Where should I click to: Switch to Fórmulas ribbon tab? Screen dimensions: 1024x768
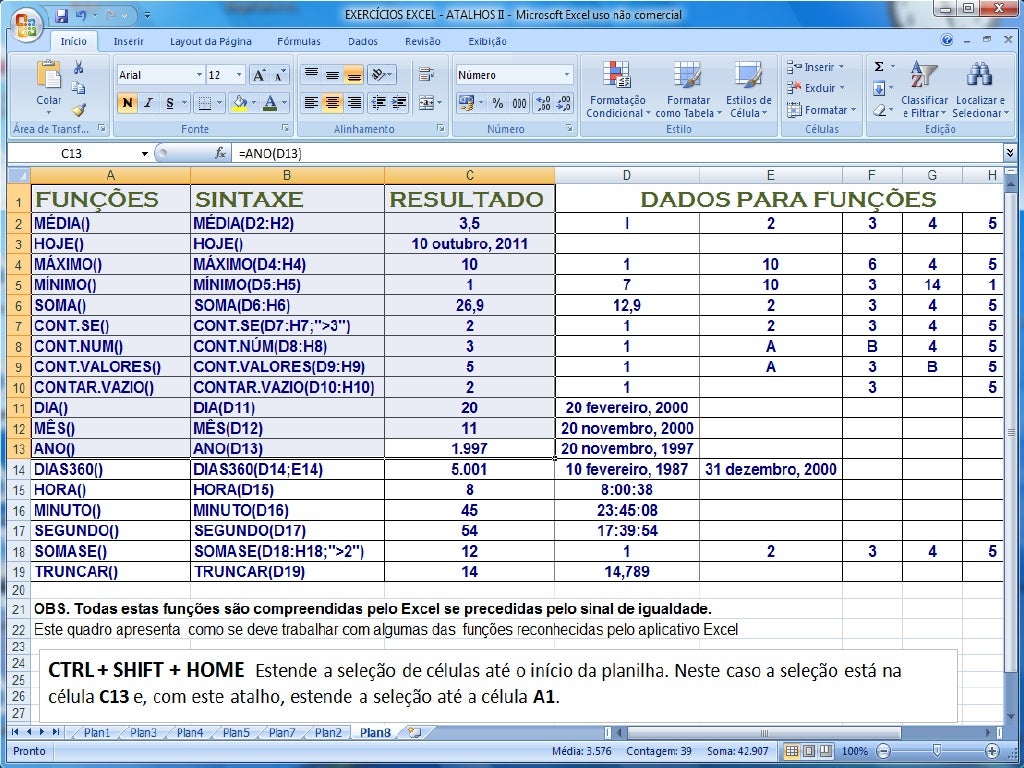(x=298, y=41)
